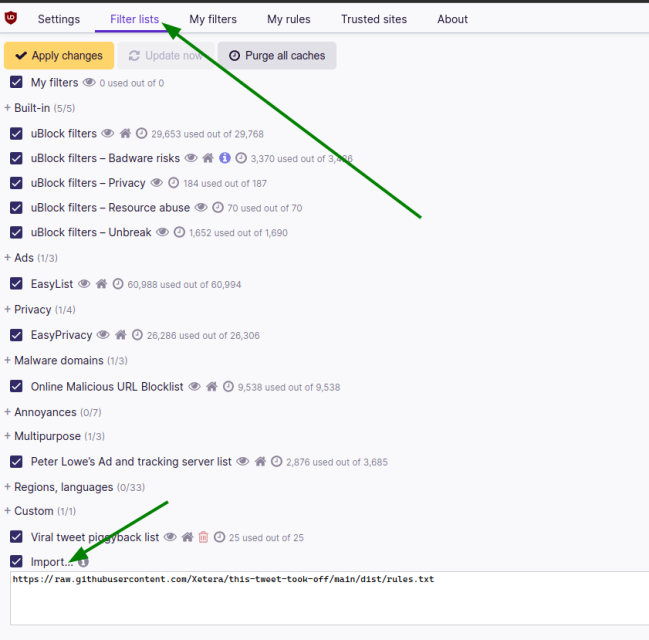The height and width of the screenshot is (640, 649).
Task: Click Update now button
Action: pyautogui.click(x=166, y=55)
